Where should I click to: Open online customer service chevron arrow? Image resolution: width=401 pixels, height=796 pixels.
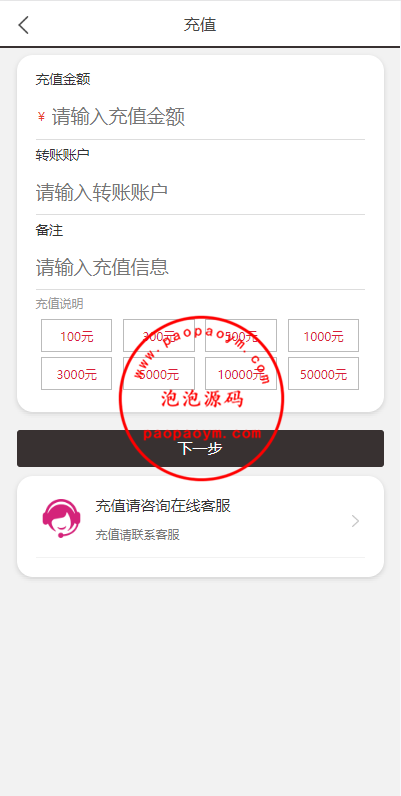(355, 521)
